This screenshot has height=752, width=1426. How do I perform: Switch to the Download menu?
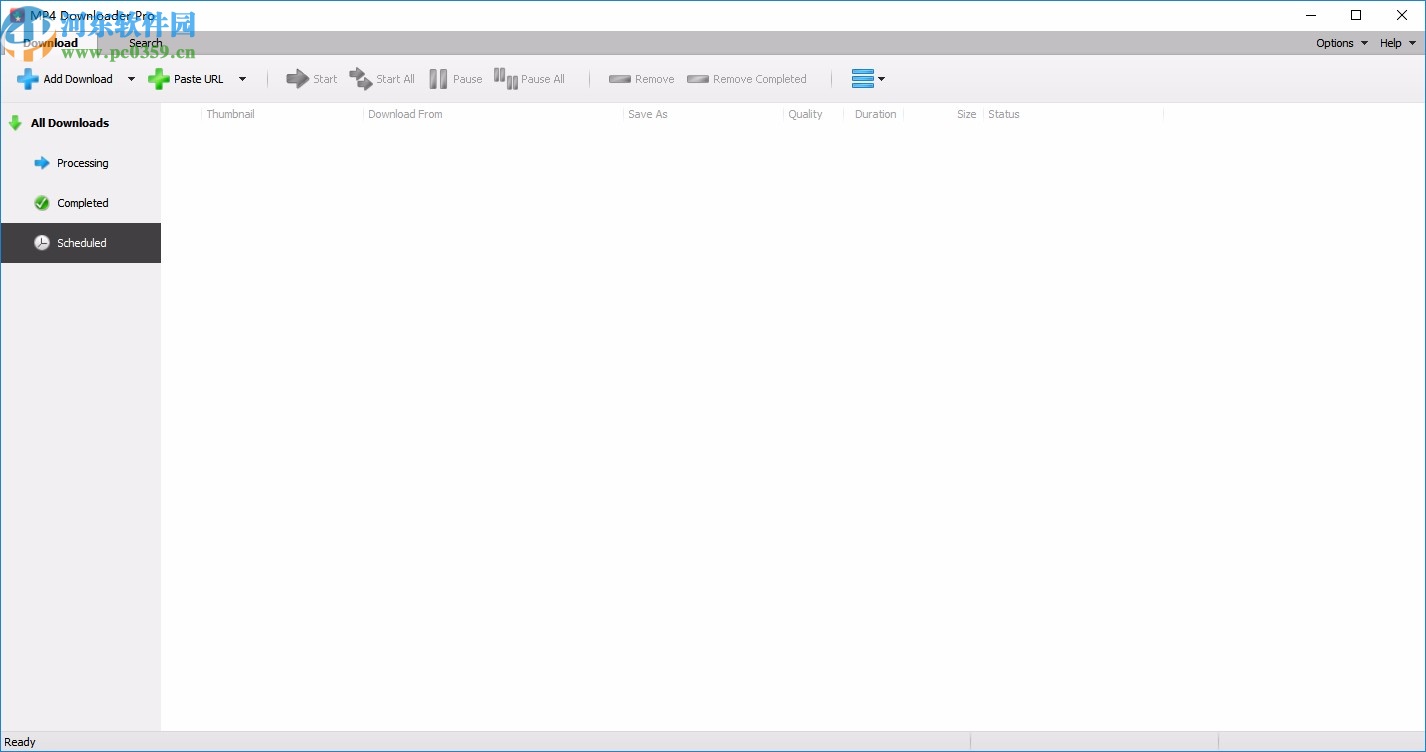pos(49,43)
